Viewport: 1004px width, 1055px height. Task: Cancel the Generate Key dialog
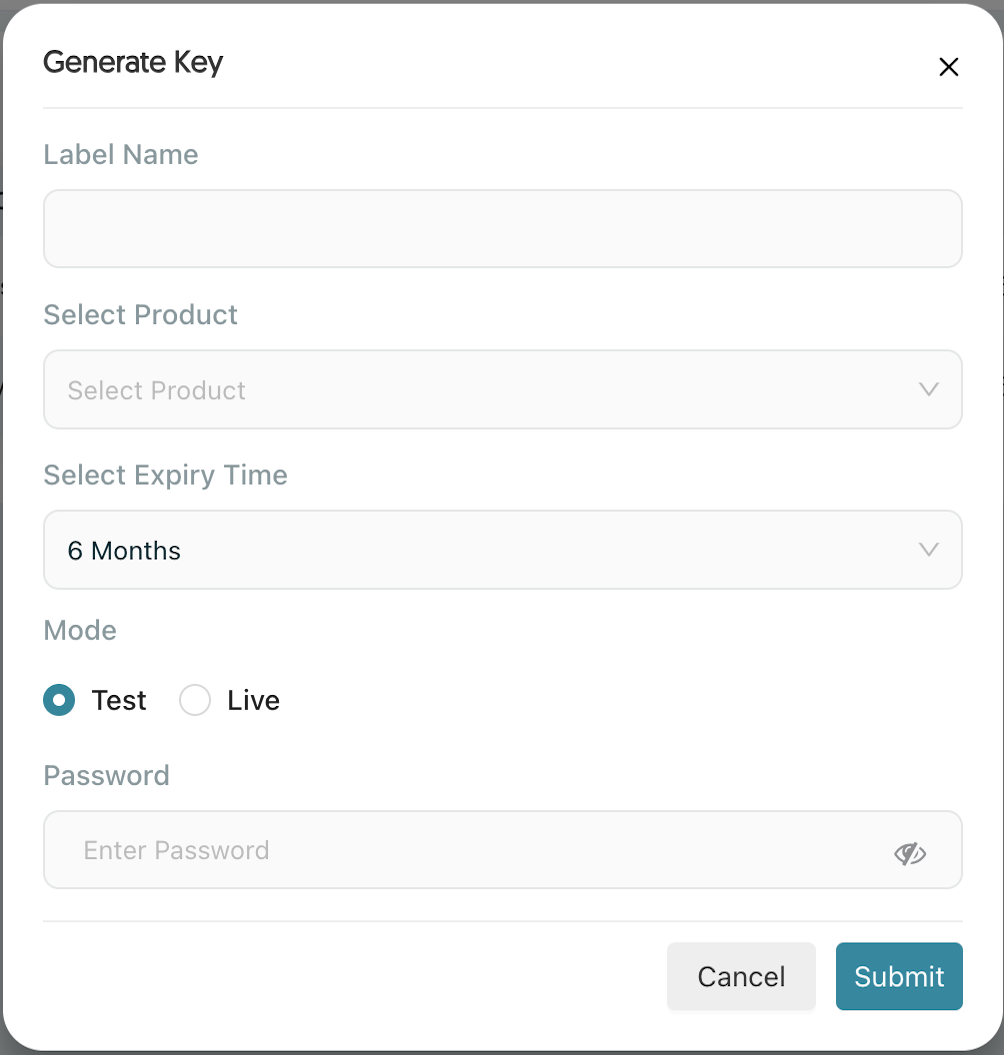click(741, 976)
